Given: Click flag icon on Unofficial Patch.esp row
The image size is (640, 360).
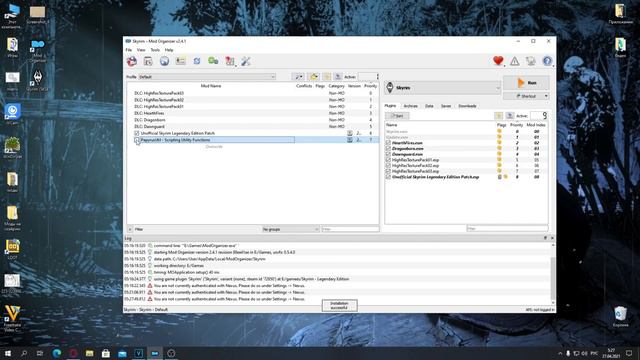Looking at the screenshot, I should pyautogui.click(x=499, y=177).
